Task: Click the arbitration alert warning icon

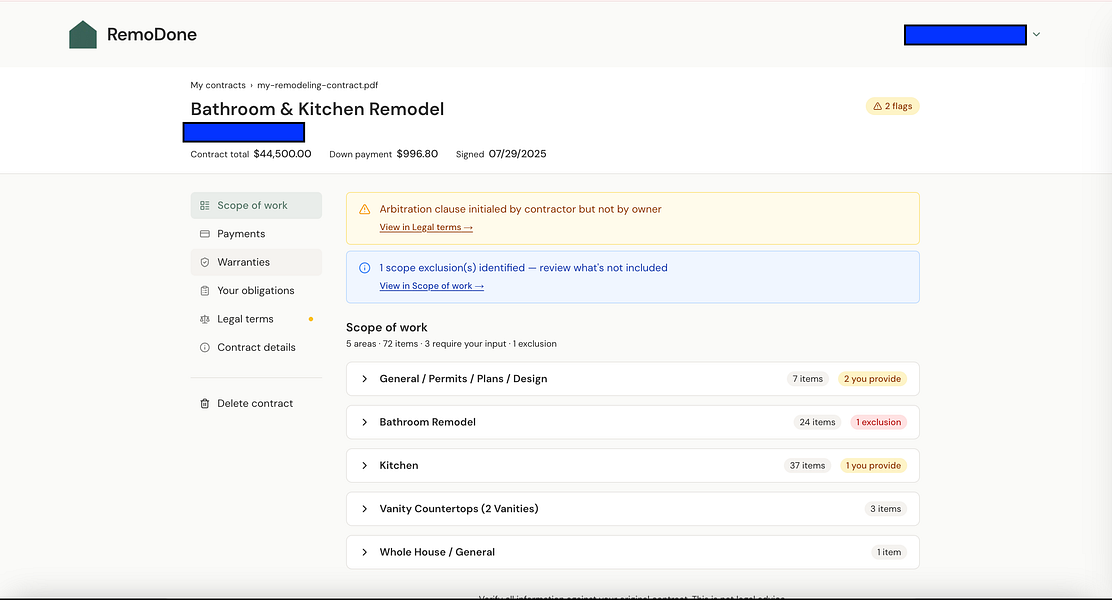Action: click(x=365, y=209)
